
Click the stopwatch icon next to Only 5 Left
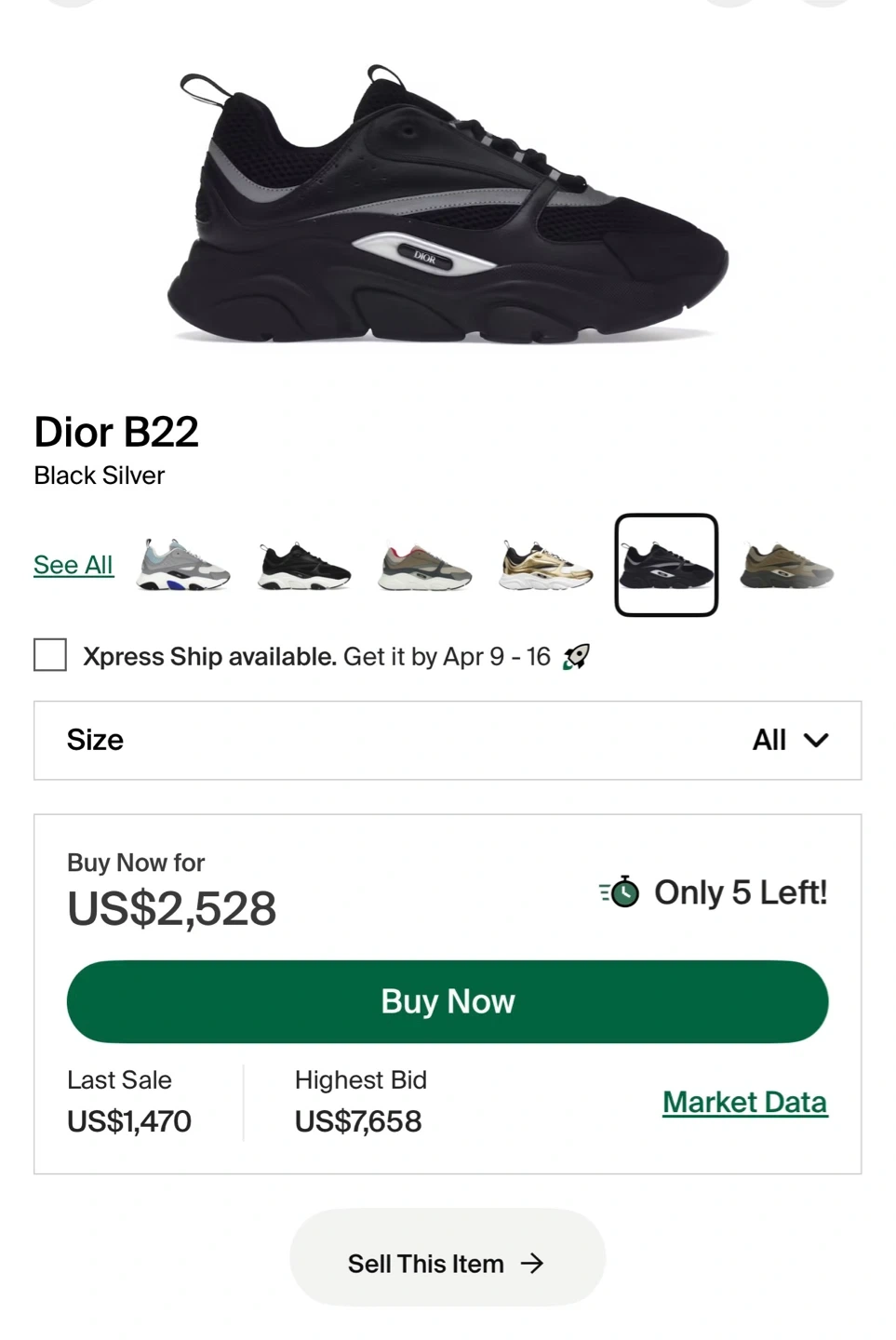point(620,892)
